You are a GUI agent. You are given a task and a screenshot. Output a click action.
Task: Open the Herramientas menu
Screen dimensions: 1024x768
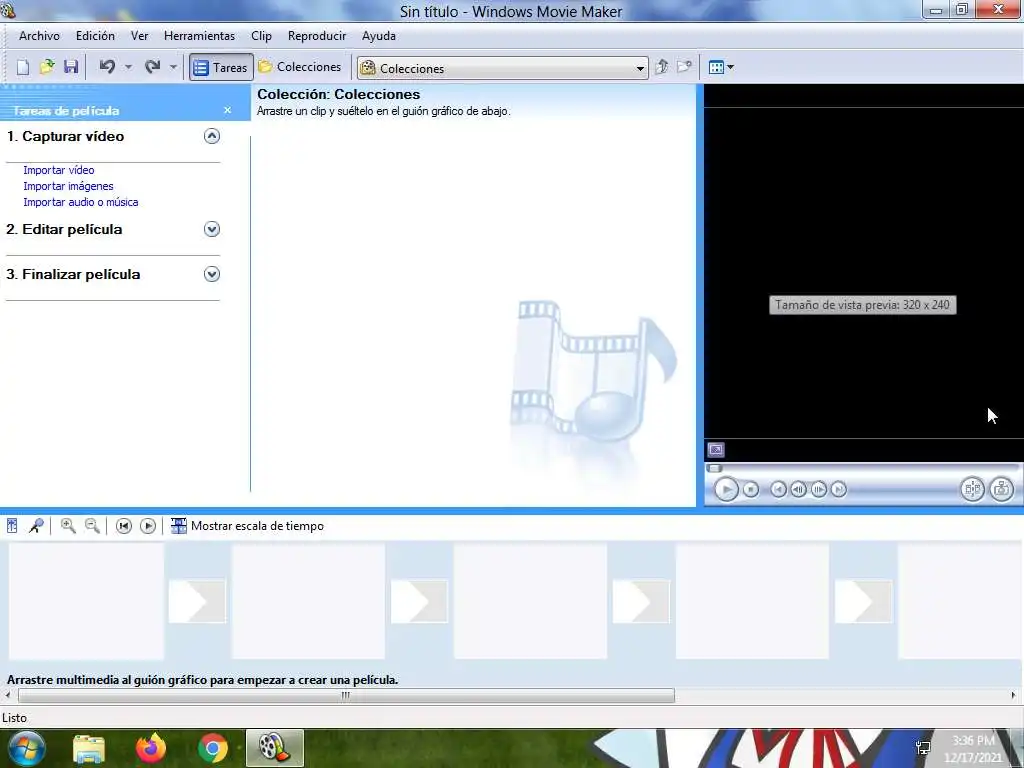[x=199, y=36]
